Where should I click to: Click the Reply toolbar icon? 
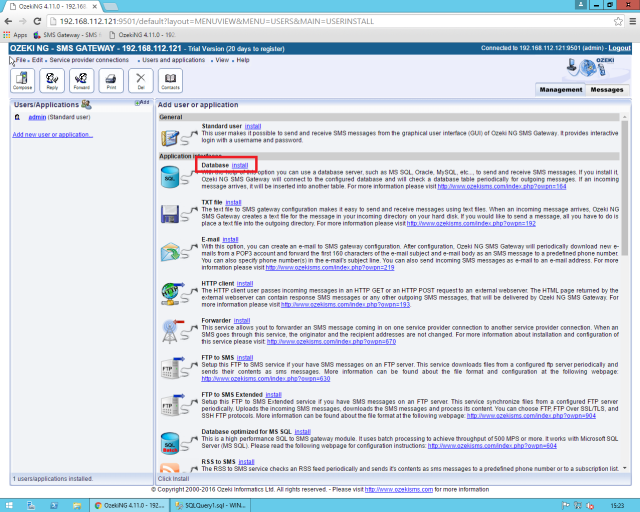tap(52, 80)
